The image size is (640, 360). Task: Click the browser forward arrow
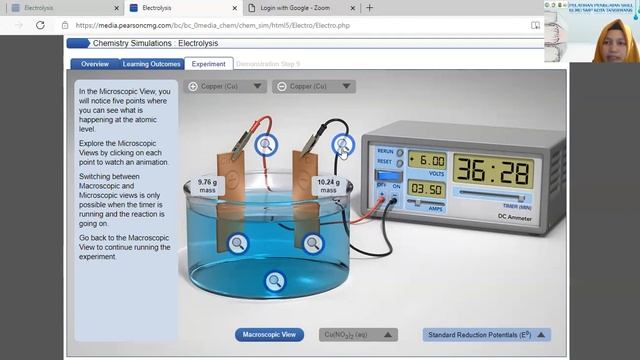click(19, 25)
